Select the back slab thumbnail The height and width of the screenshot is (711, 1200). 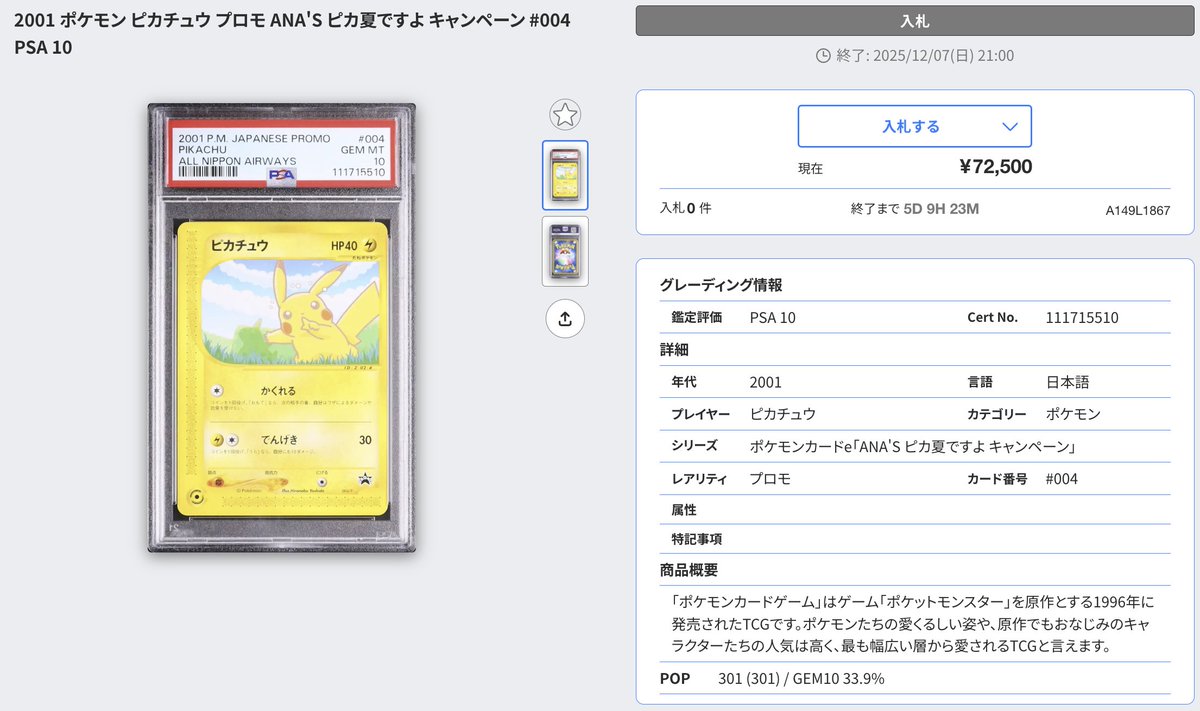(566, 251)
